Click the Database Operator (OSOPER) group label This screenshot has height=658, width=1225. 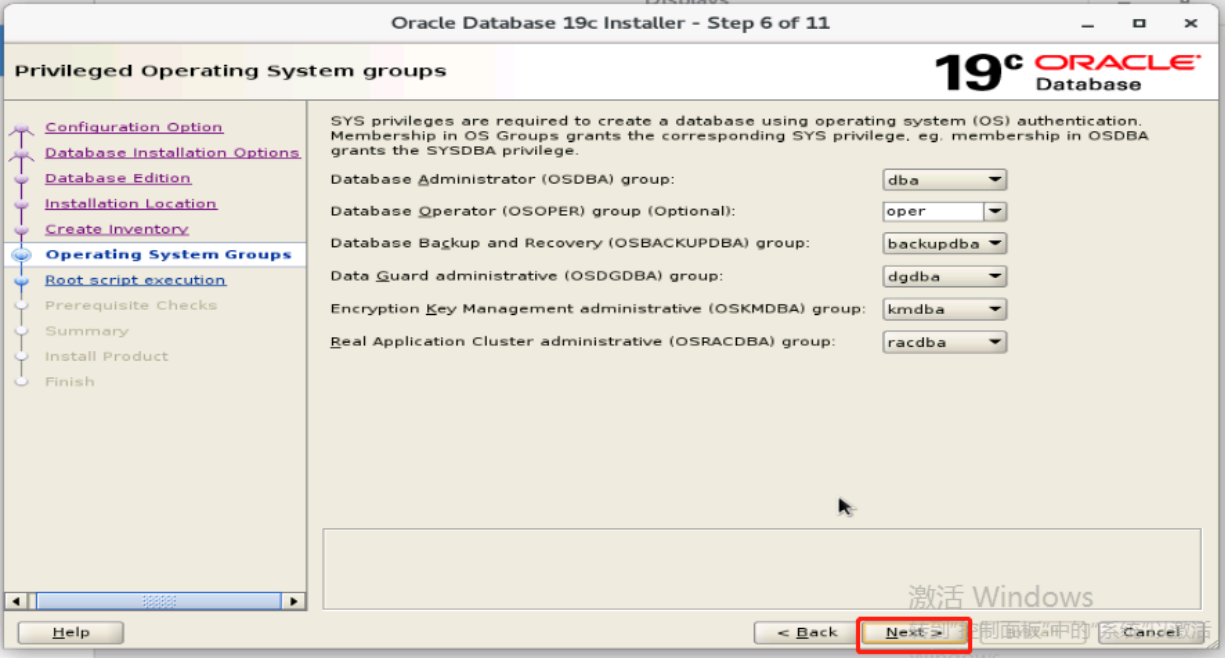pyautogui.click(x=533, y=212)
